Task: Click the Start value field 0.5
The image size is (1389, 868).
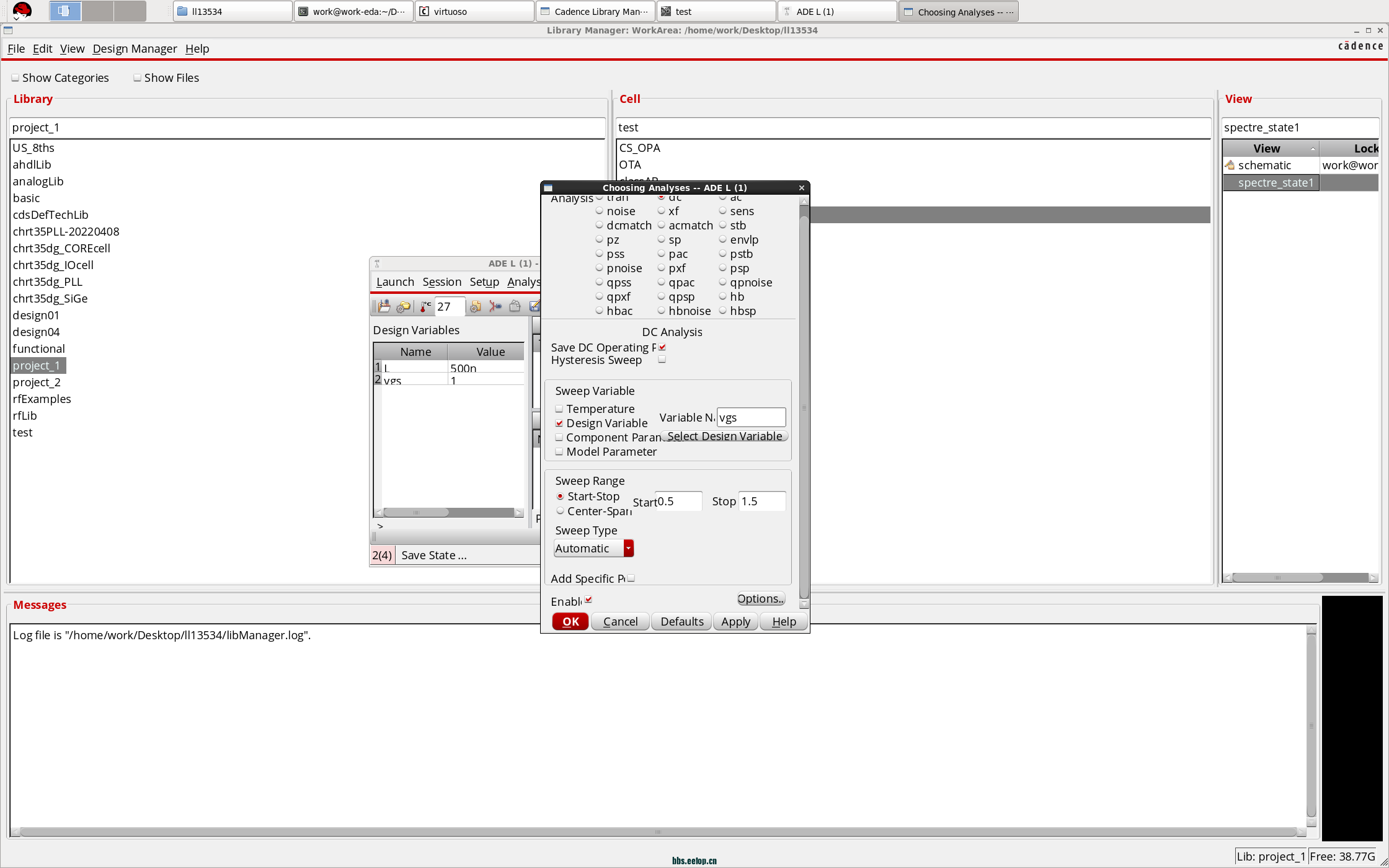Action: (x=679, y=501)
